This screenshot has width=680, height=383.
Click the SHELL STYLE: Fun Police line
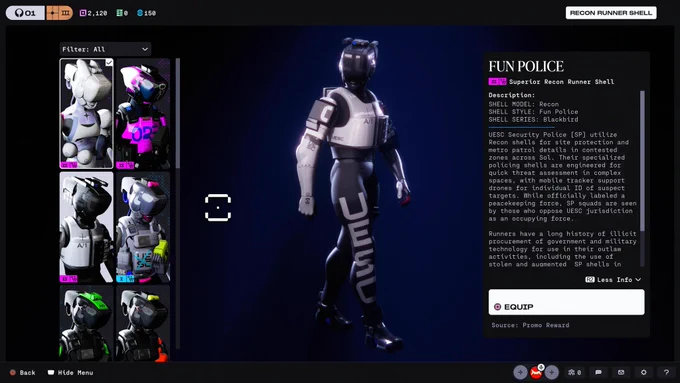point(533,111)
